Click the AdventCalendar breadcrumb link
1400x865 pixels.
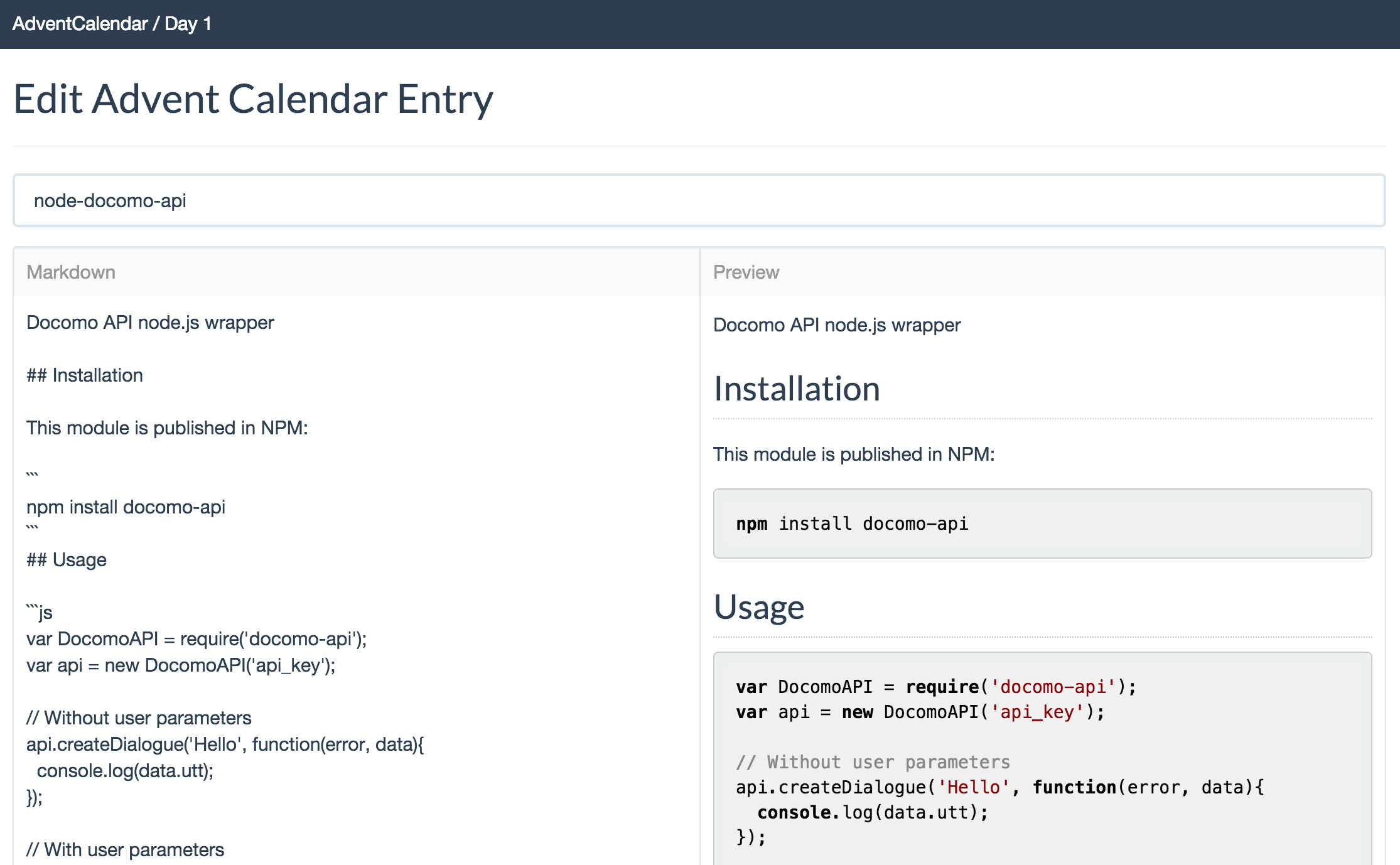pos(80,24)
